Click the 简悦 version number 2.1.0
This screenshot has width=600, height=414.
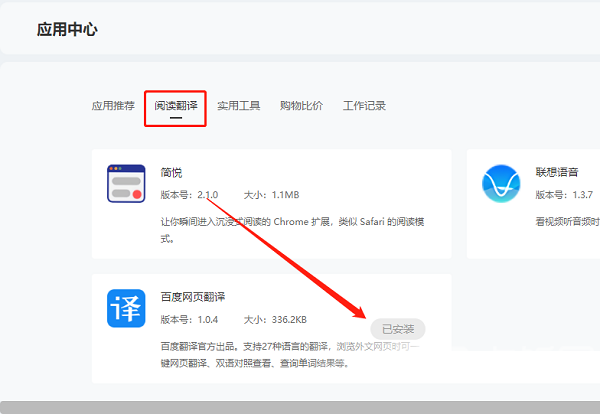click(207, 194)
